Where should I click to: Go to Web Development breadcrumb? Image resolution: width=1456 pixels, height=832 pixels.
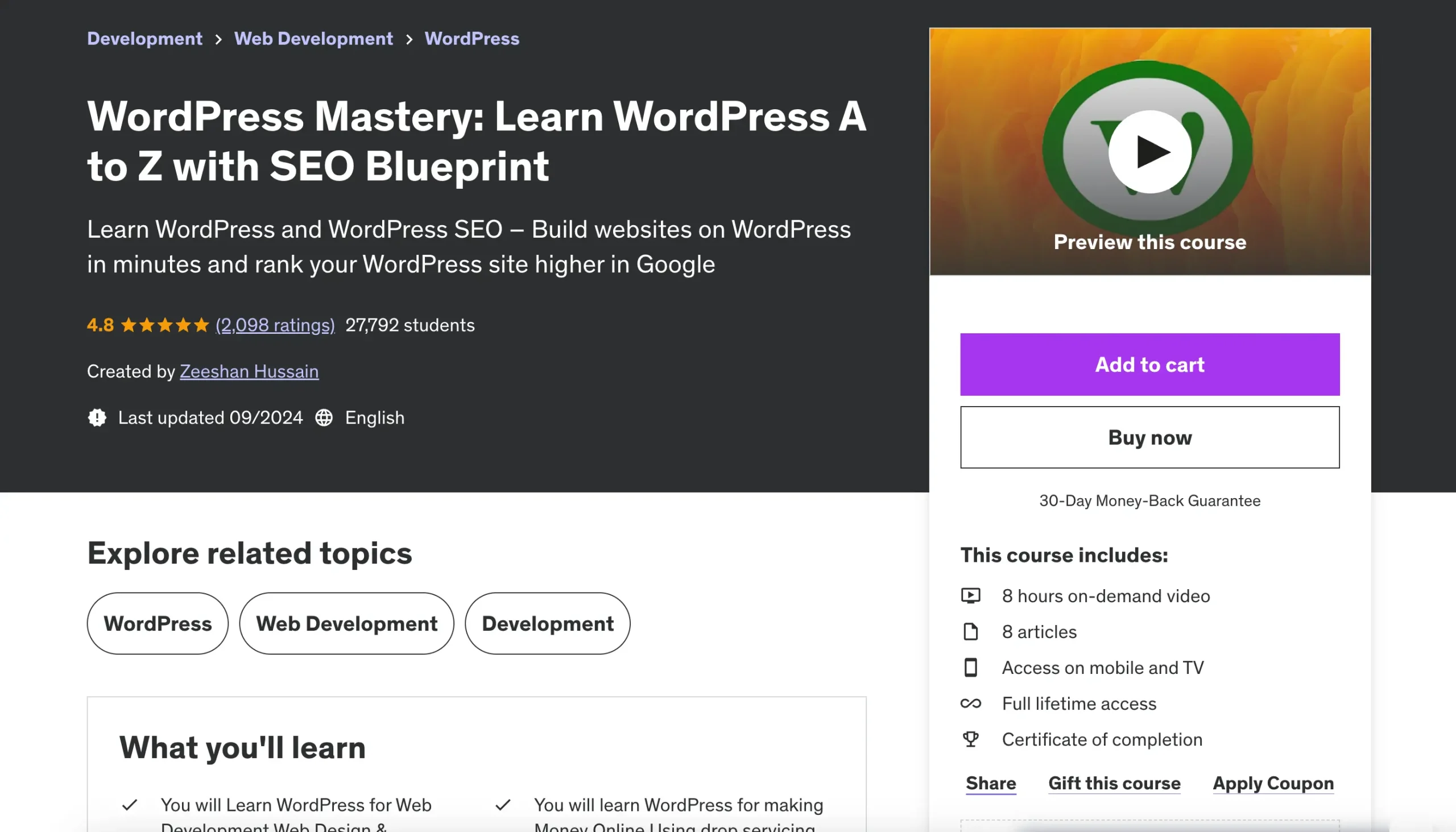313,39
